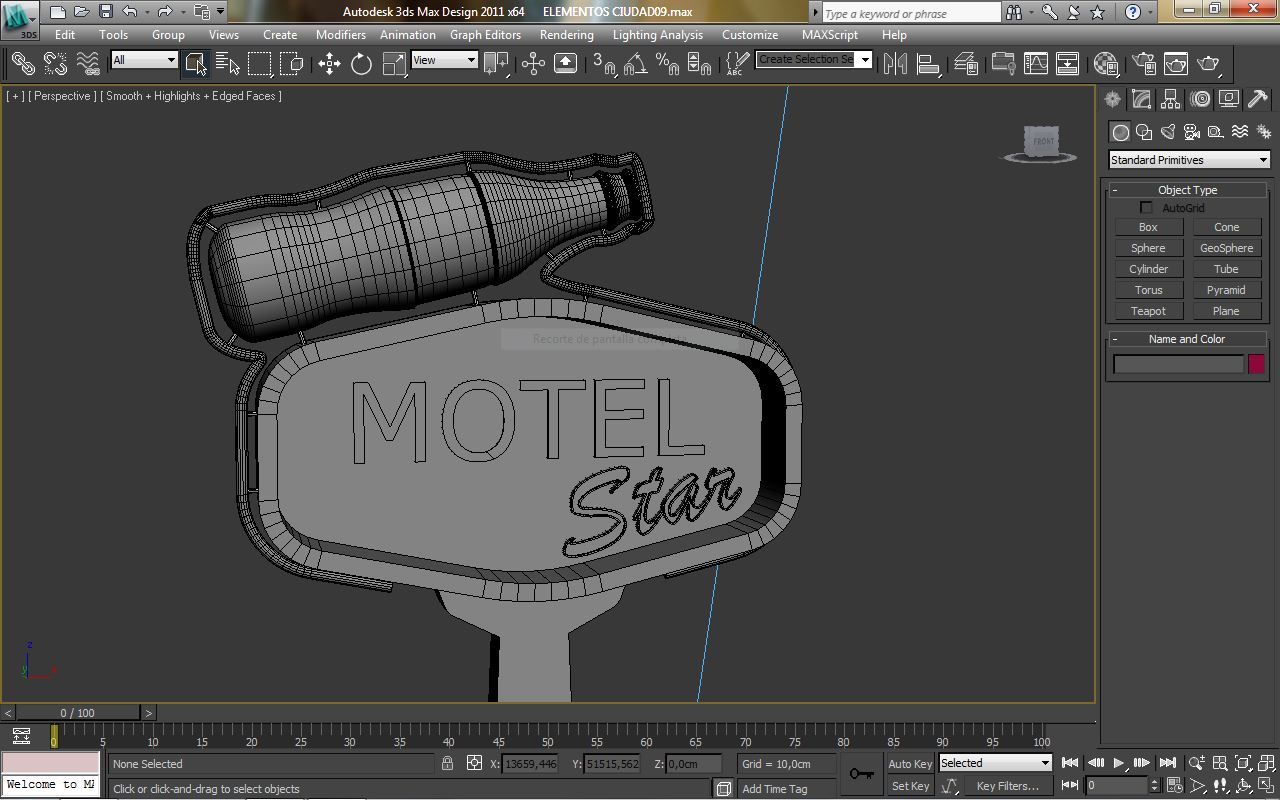Open the Standard Primitives dropdown
The image size is (1280, 800).
(x=1189, y=160)
